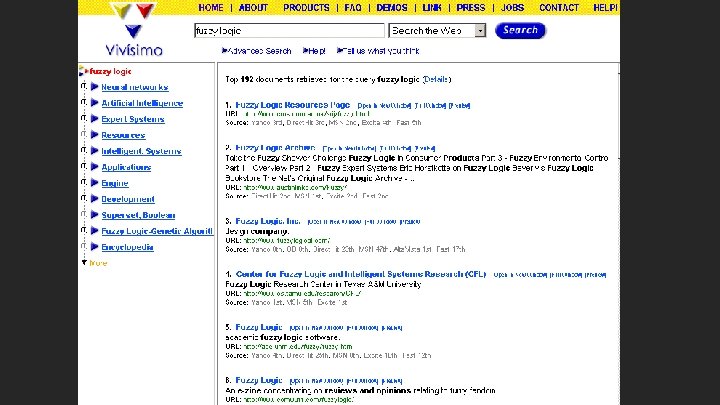The width and height of the screenshot is (720, 405).
Task: Click the arrow icon beside Fuzzy Logic-Genetic Algorithm
Action: [95, 231]
